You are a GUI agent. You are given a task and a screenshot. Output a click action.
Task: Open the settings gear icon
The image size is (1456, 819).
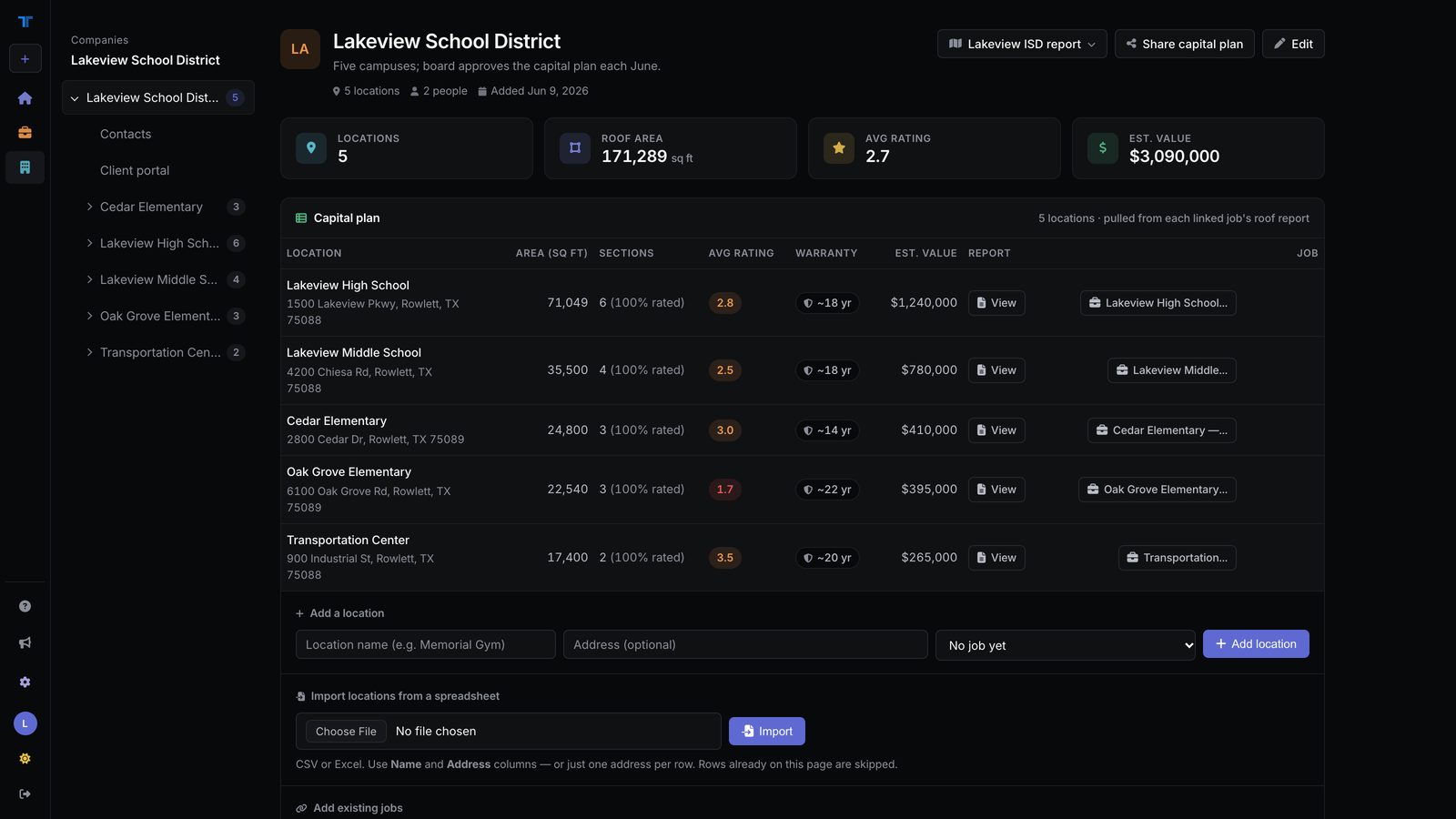click(x=25, y=682)
